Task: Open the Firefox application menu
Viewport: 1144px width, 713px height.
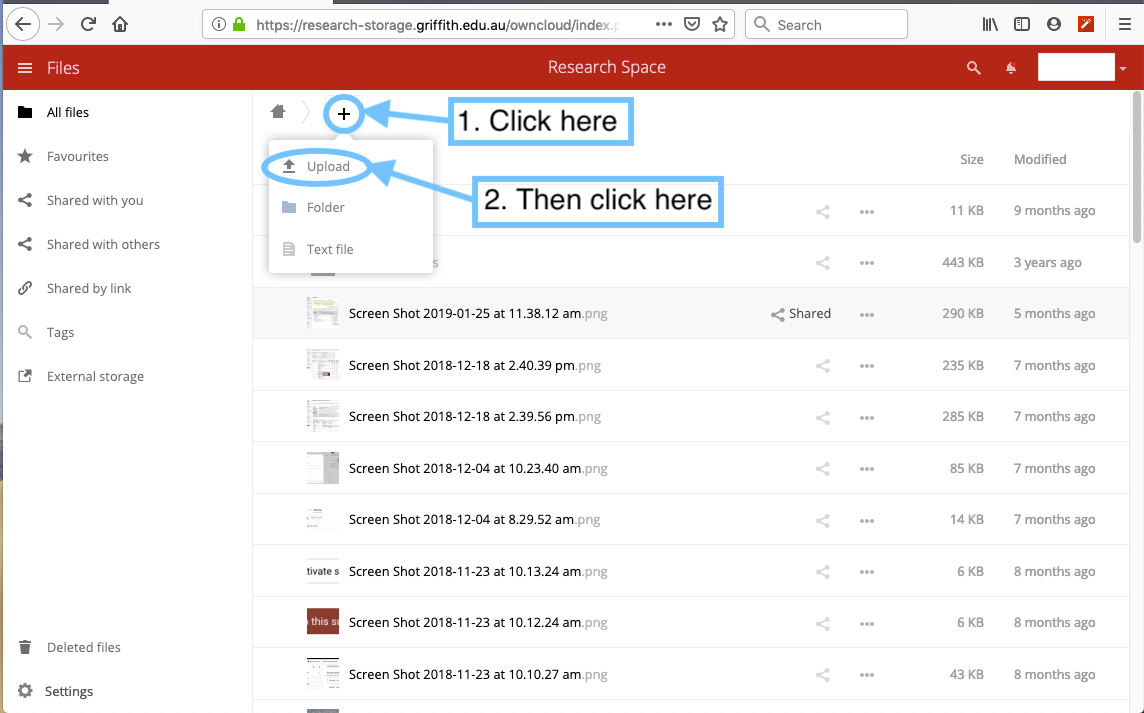Action: tap(1124, 24)
